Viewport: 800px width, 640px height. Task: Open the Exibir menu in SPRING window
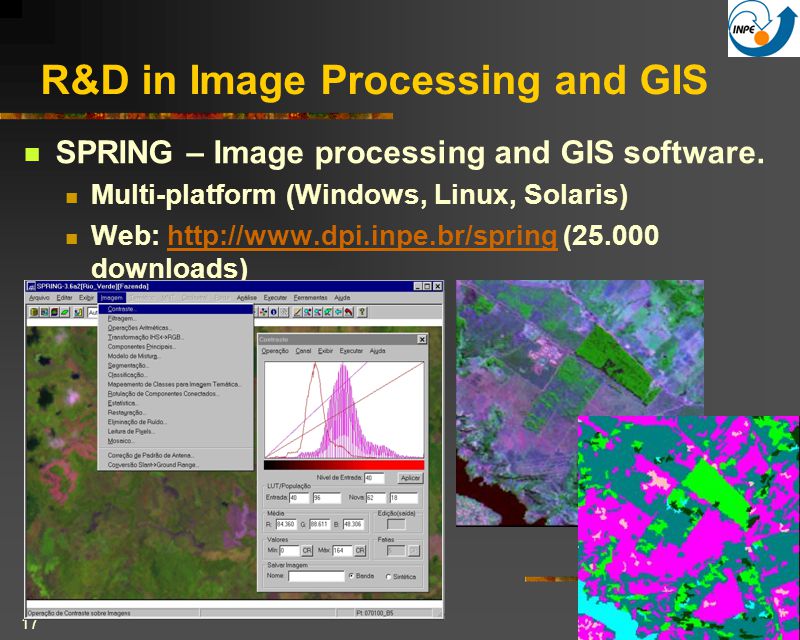point(86,298)
